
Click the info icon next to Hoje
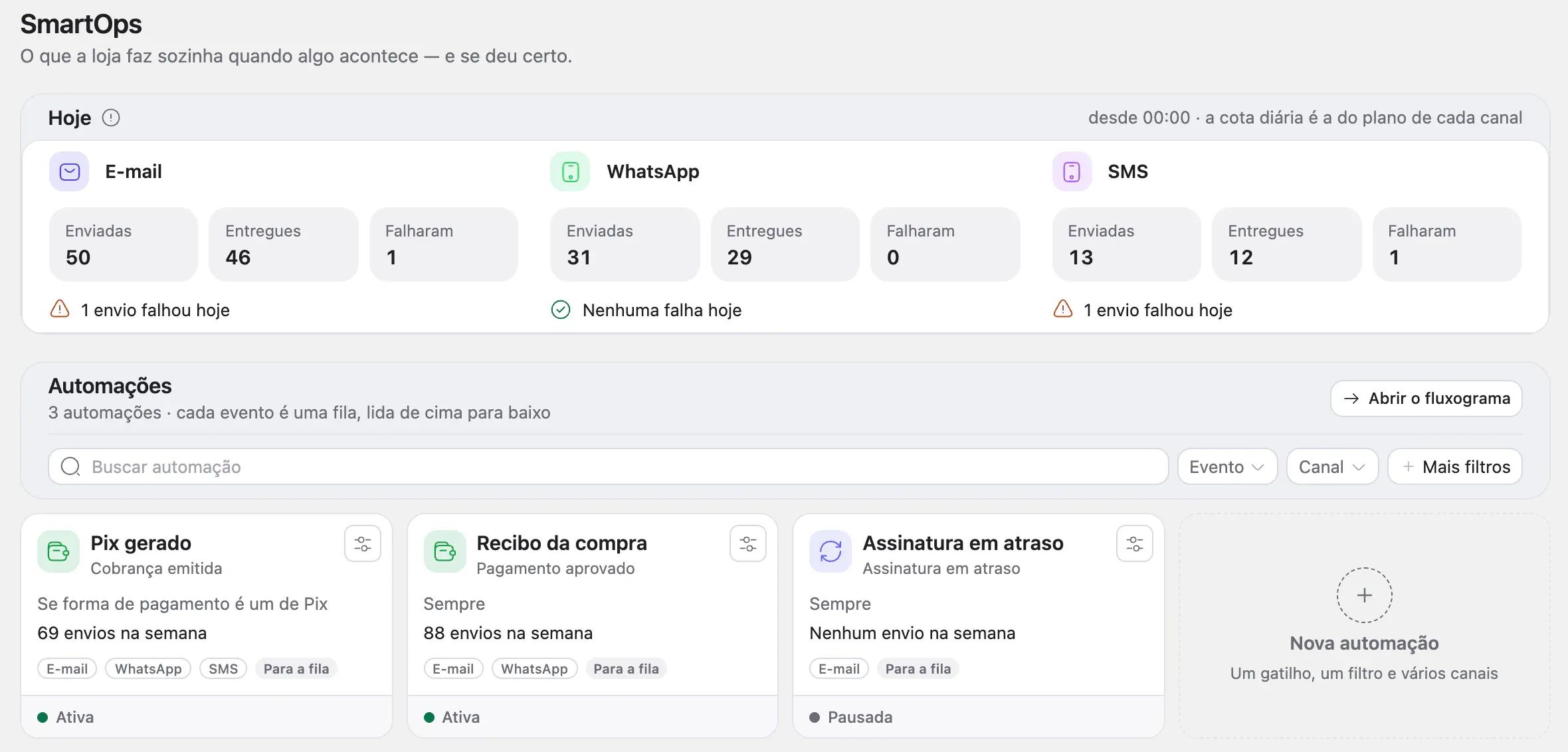[x=111, y=118]
